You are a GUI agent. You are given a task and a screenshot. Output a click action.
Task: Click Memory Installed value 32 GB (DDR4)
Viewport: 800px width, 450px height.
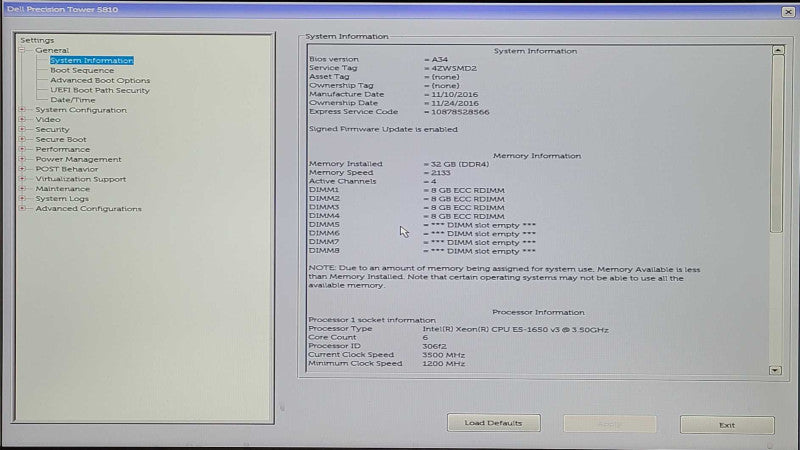pos(460,164)
